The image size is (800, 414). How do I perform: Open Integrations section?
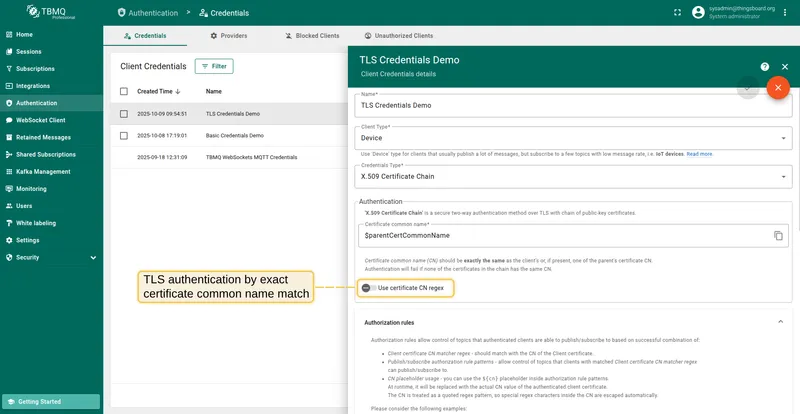(51, 86)
